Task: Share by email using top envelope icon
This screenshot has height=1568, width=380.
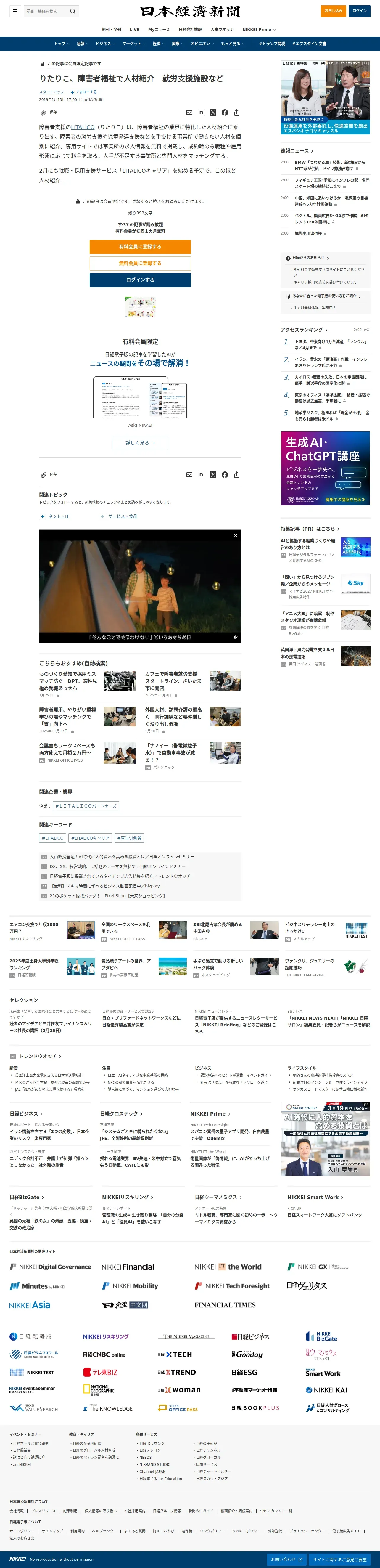Action: coord(189,113)
